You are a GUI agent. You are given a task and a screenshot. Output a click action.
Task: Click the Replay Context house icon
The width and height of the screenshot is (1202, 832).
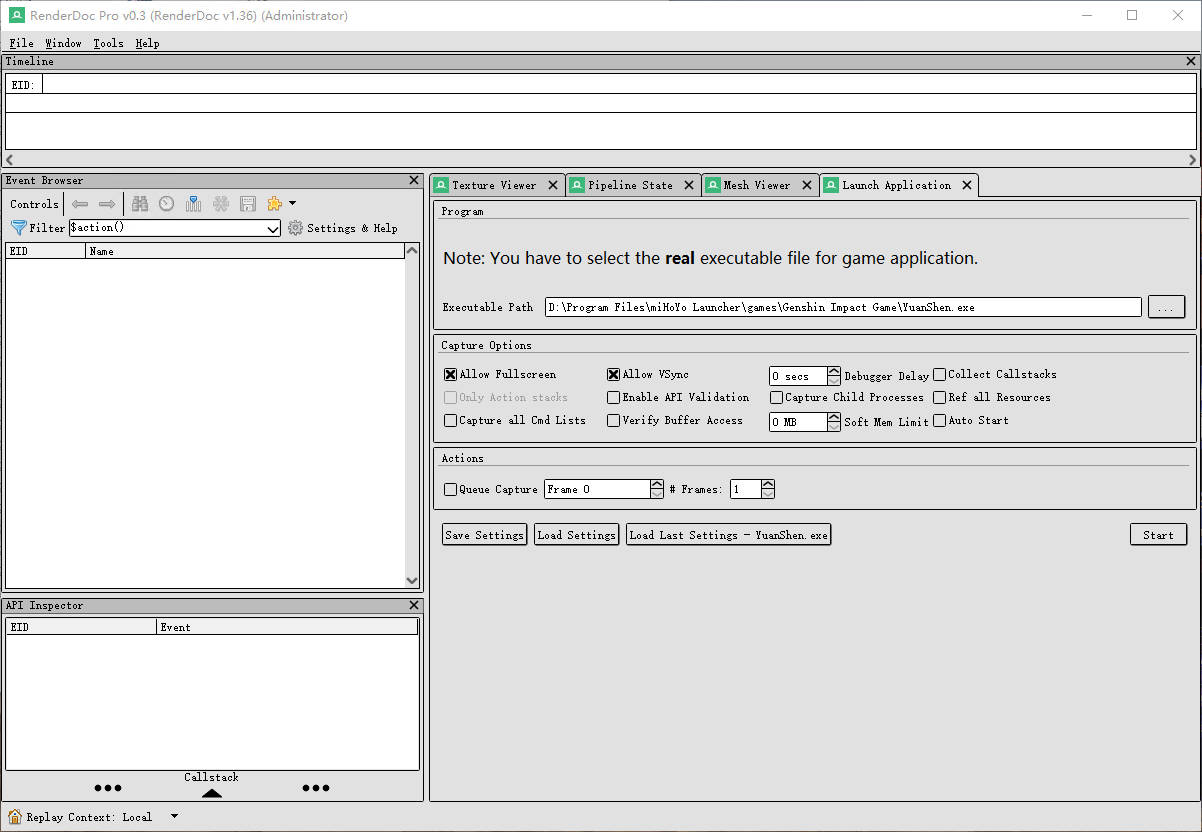click(15, 817)
